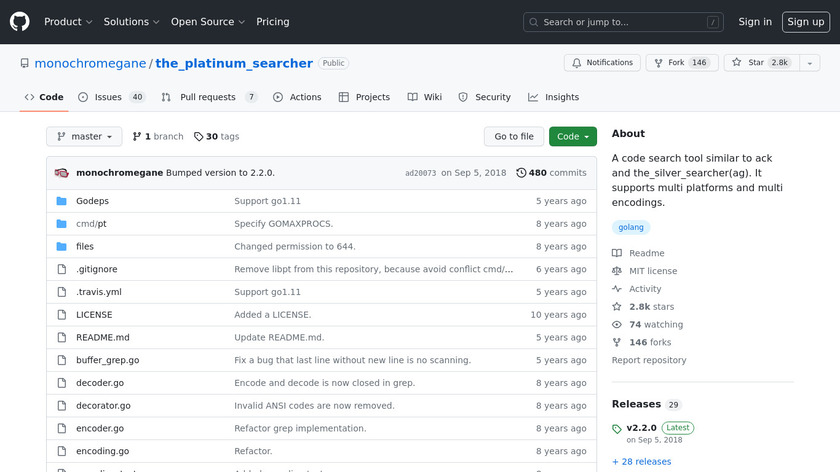
Task: Click the GitHub logo icon
Action: (20, 21)
